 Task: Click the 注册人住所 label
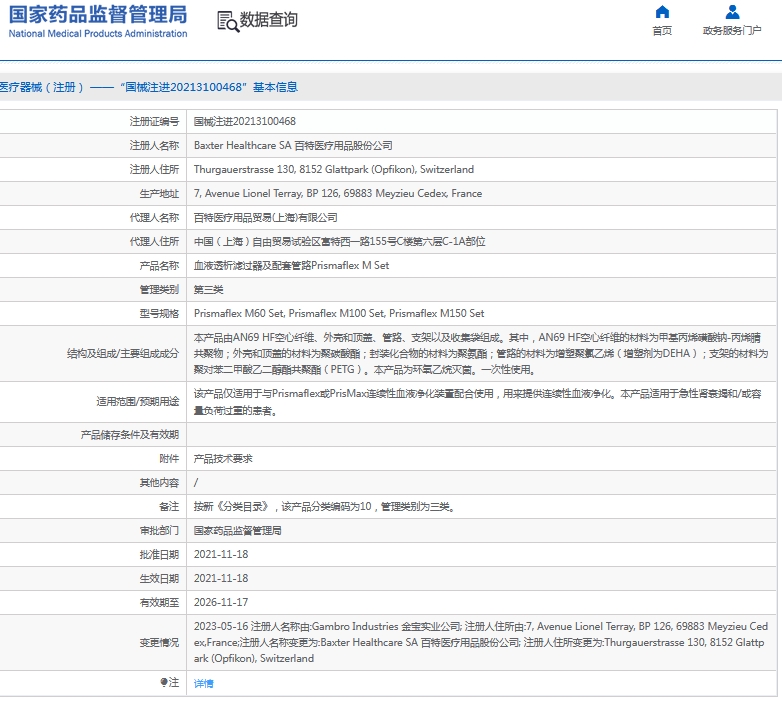(x=154, y=170)
